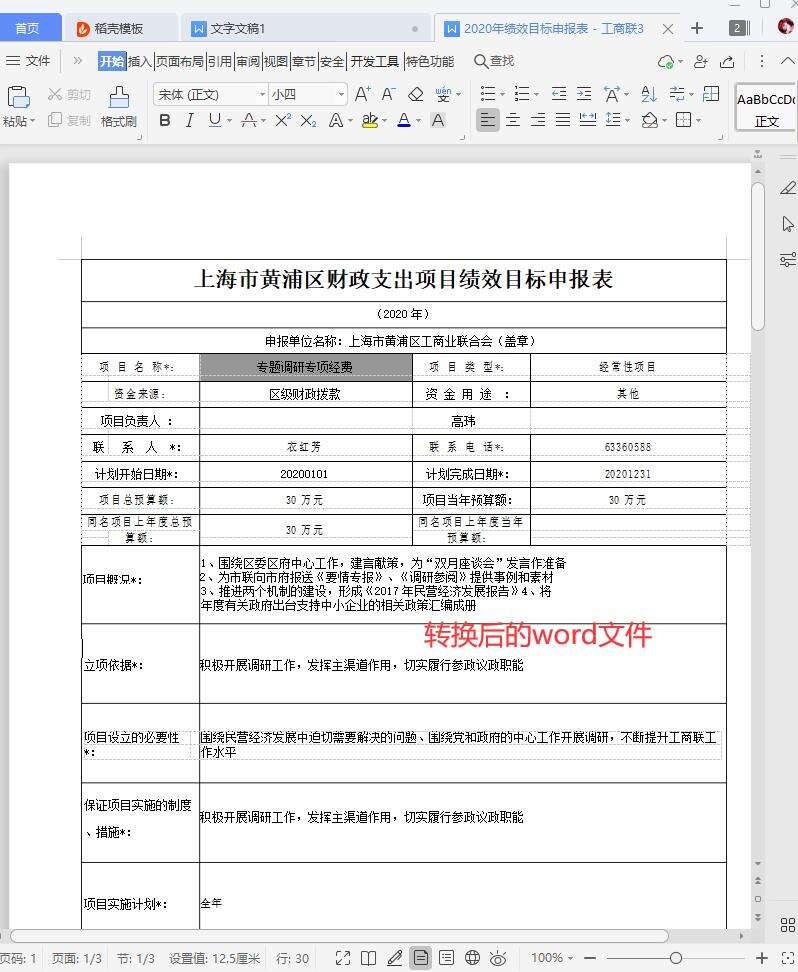Click the increase font size icon

click(x=363, y=94)
